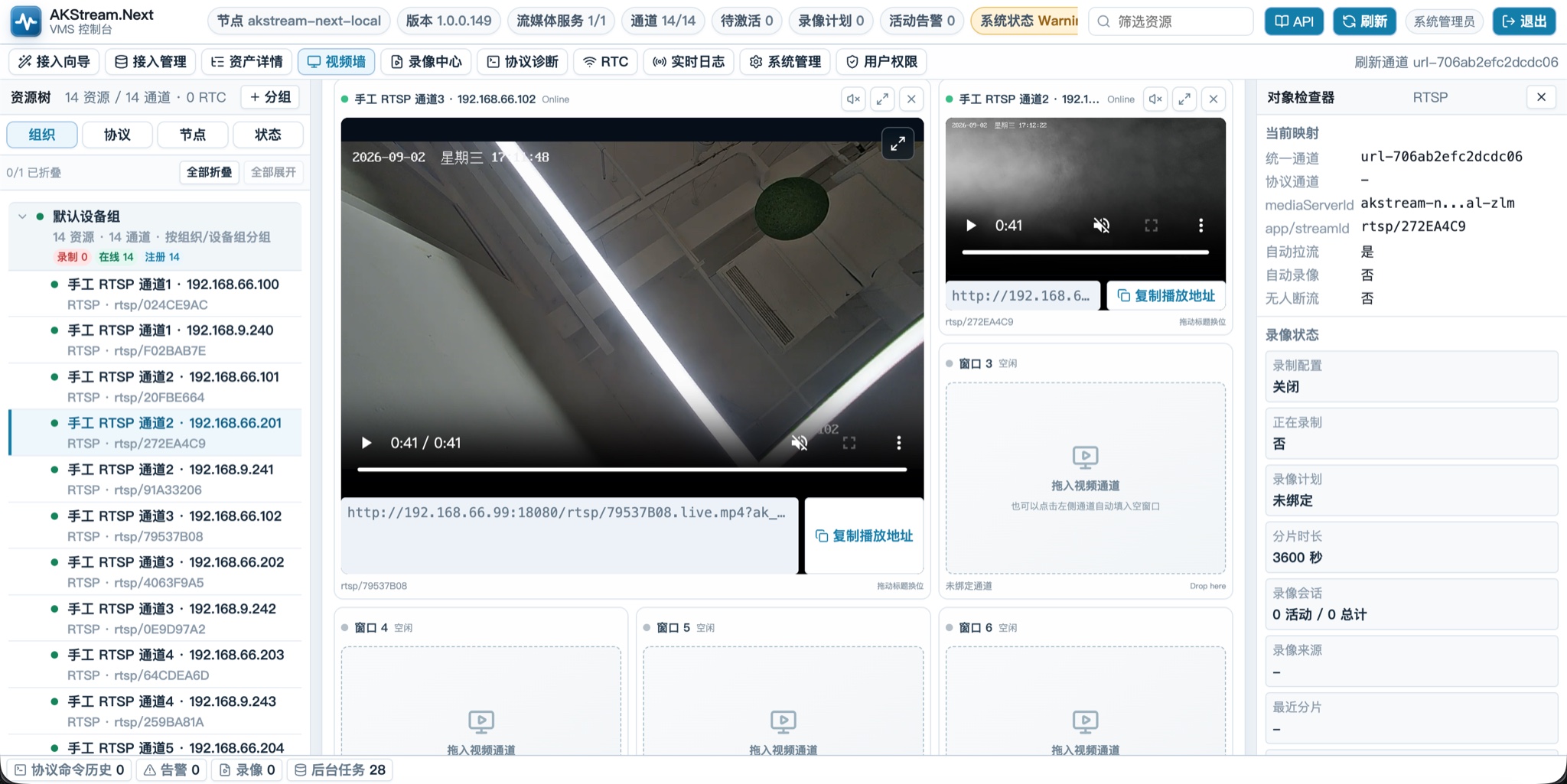The width and height of the screenshot is (1567, 784).
Task: Click the API button
Action: [1294, 21]
